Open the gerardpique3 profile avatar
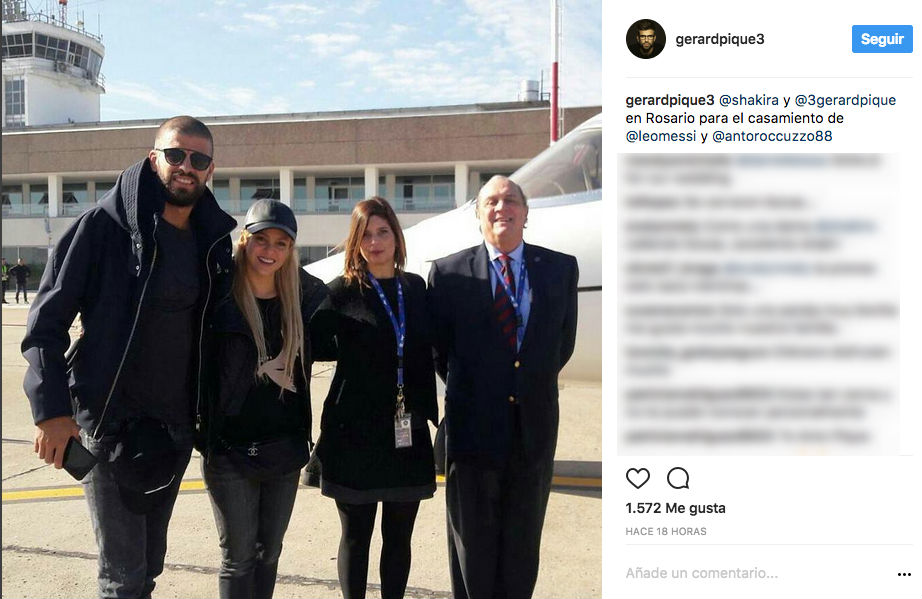The image size is (922, 599). pos(646,39)
